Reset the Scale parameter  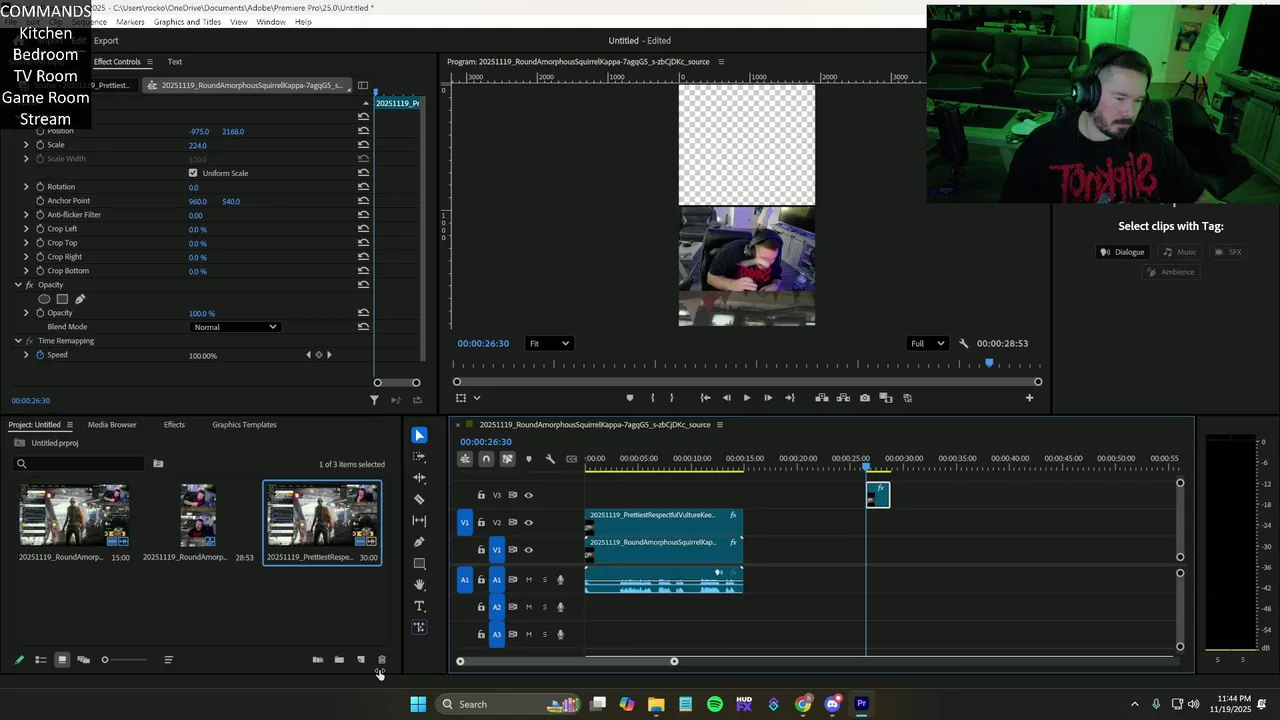click(363, 145)
